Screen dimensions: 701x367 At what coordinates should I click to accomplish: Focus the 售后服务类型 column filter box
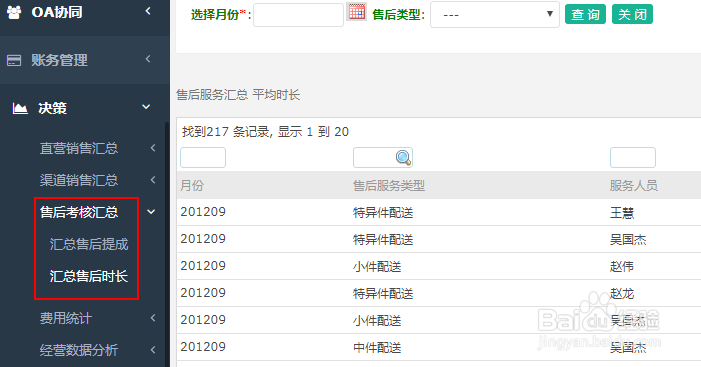tap(383, 158)
